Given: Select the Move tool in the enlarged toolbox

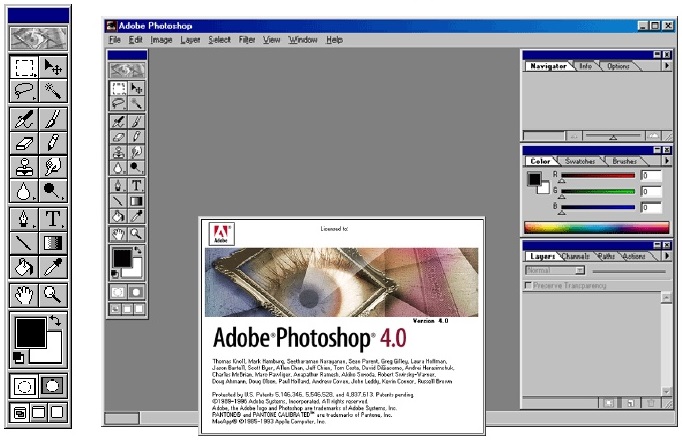Looking at the screenshot, I should [x=53, y=67].
